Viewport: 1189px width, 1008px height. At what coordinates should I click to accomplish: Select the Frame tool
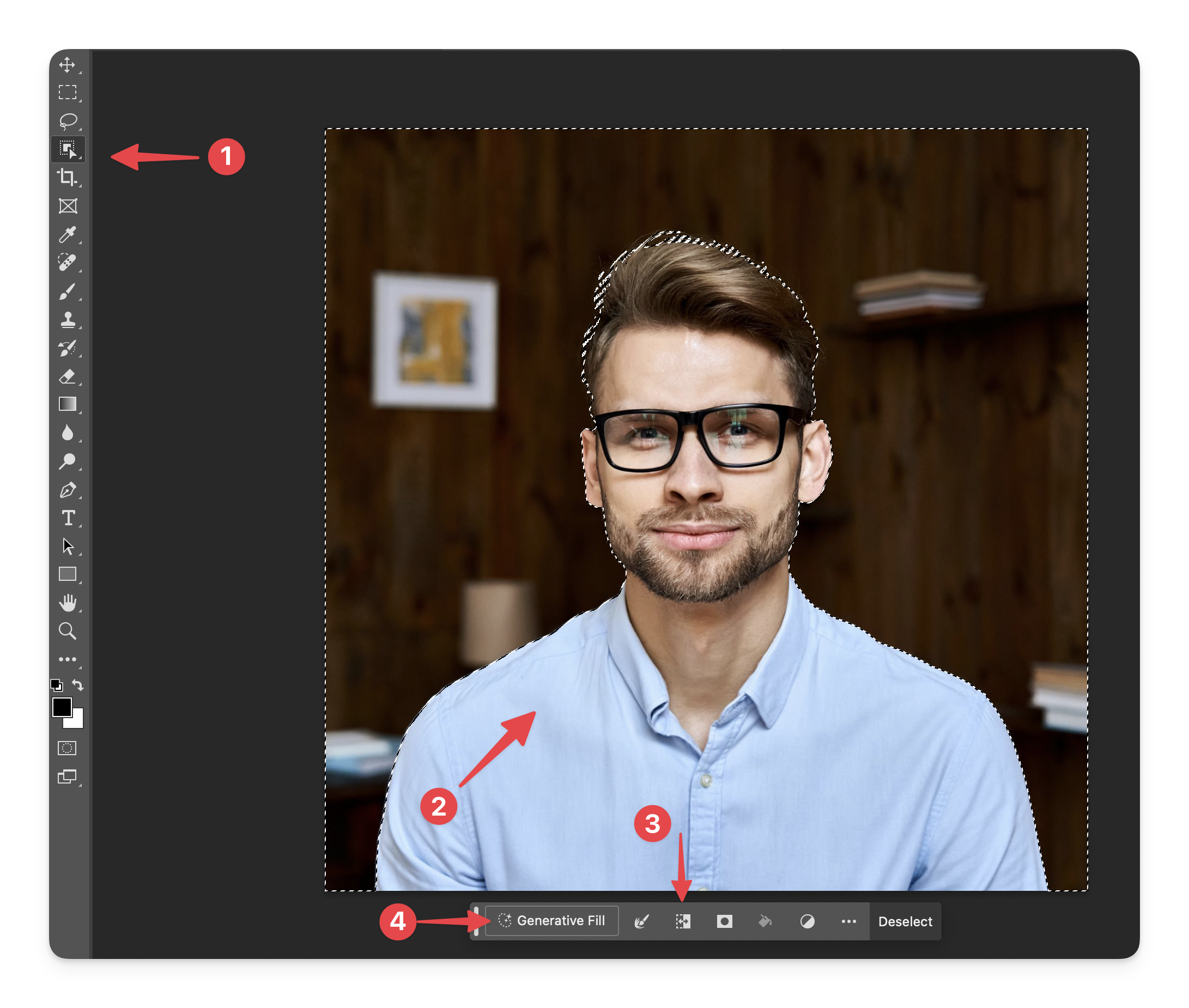[68, 206]
